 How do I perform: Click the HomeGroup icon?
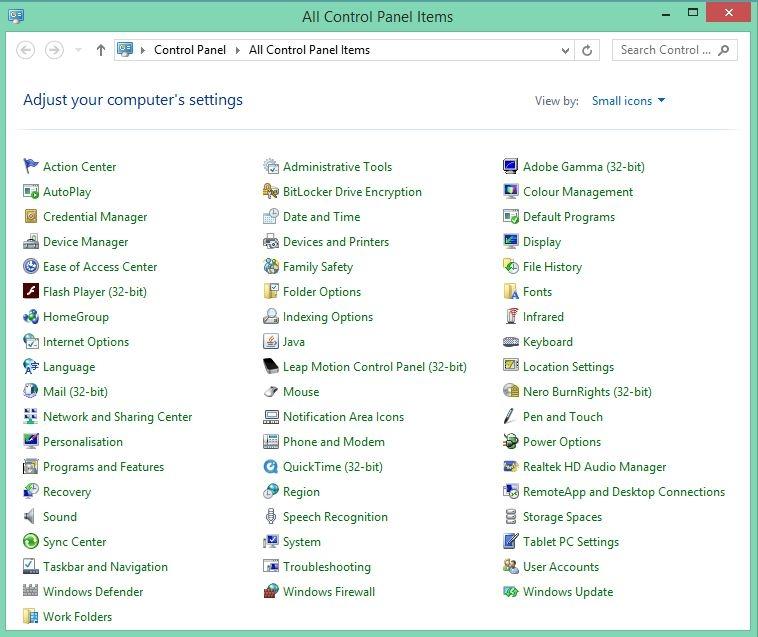pos(30,317)
